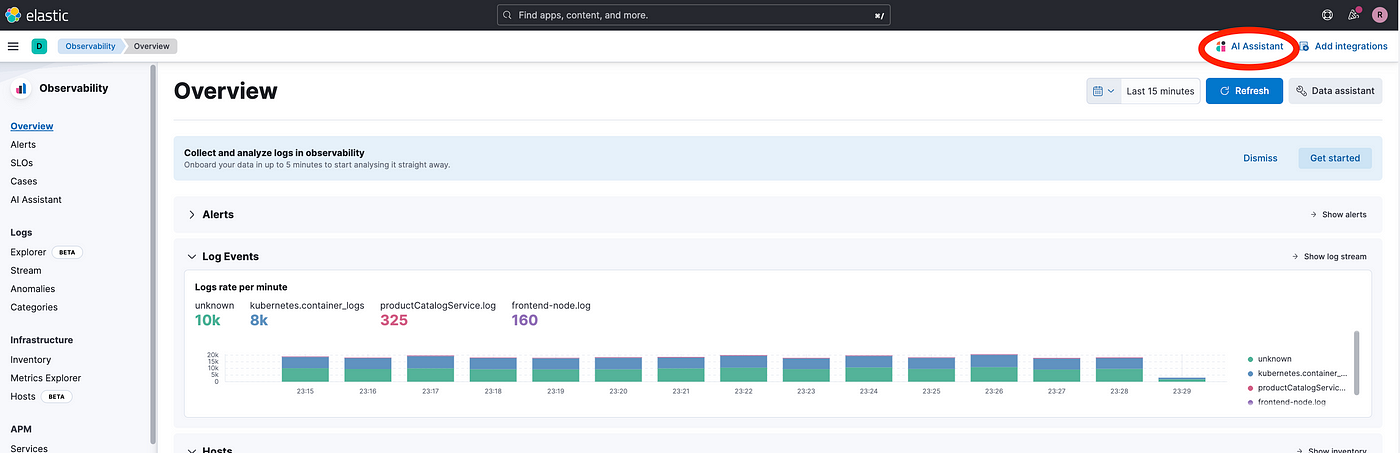Select Alerts in the sidebar
Screen dimensions: 1400x453
click(x=23, y=145)
